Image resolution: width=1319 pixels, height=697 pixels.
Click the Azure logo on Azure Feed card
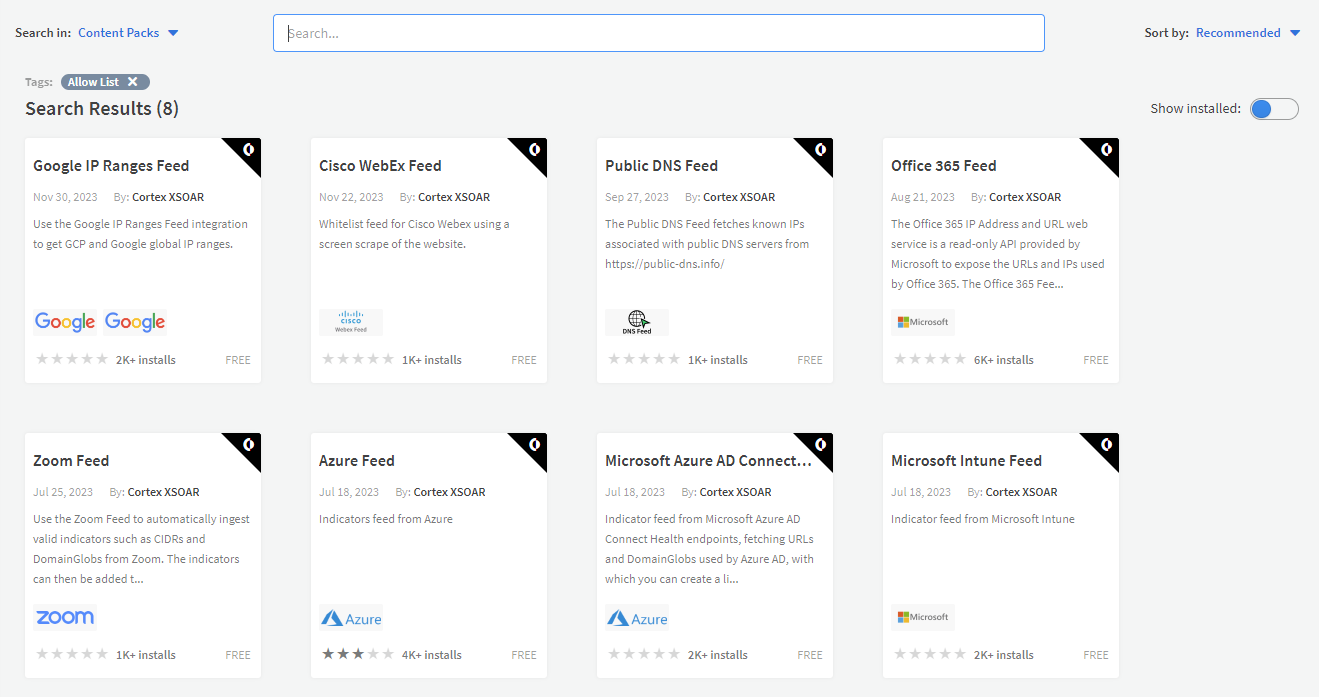pyautogui.click(x=351, y=617)
